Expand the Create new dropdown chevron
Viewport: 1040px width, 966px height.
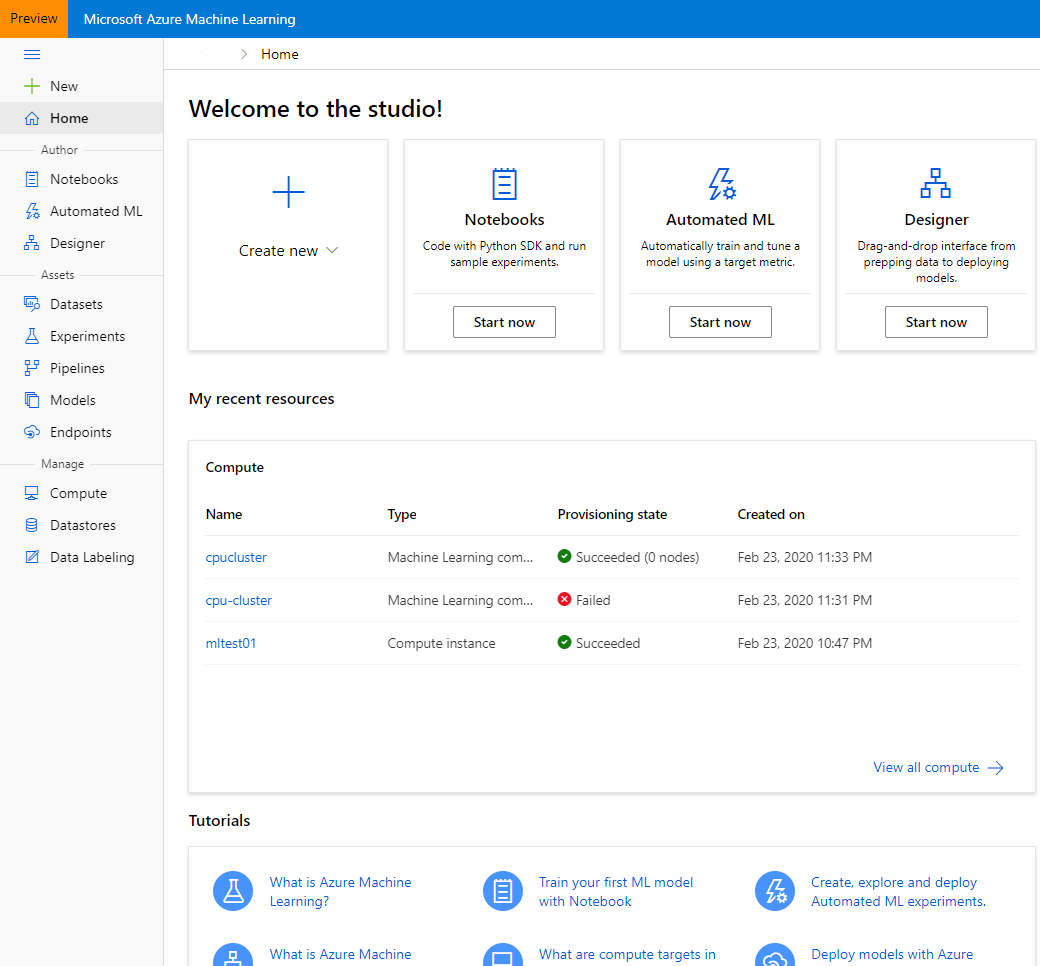pyautogui.click(x=332, y=250)
